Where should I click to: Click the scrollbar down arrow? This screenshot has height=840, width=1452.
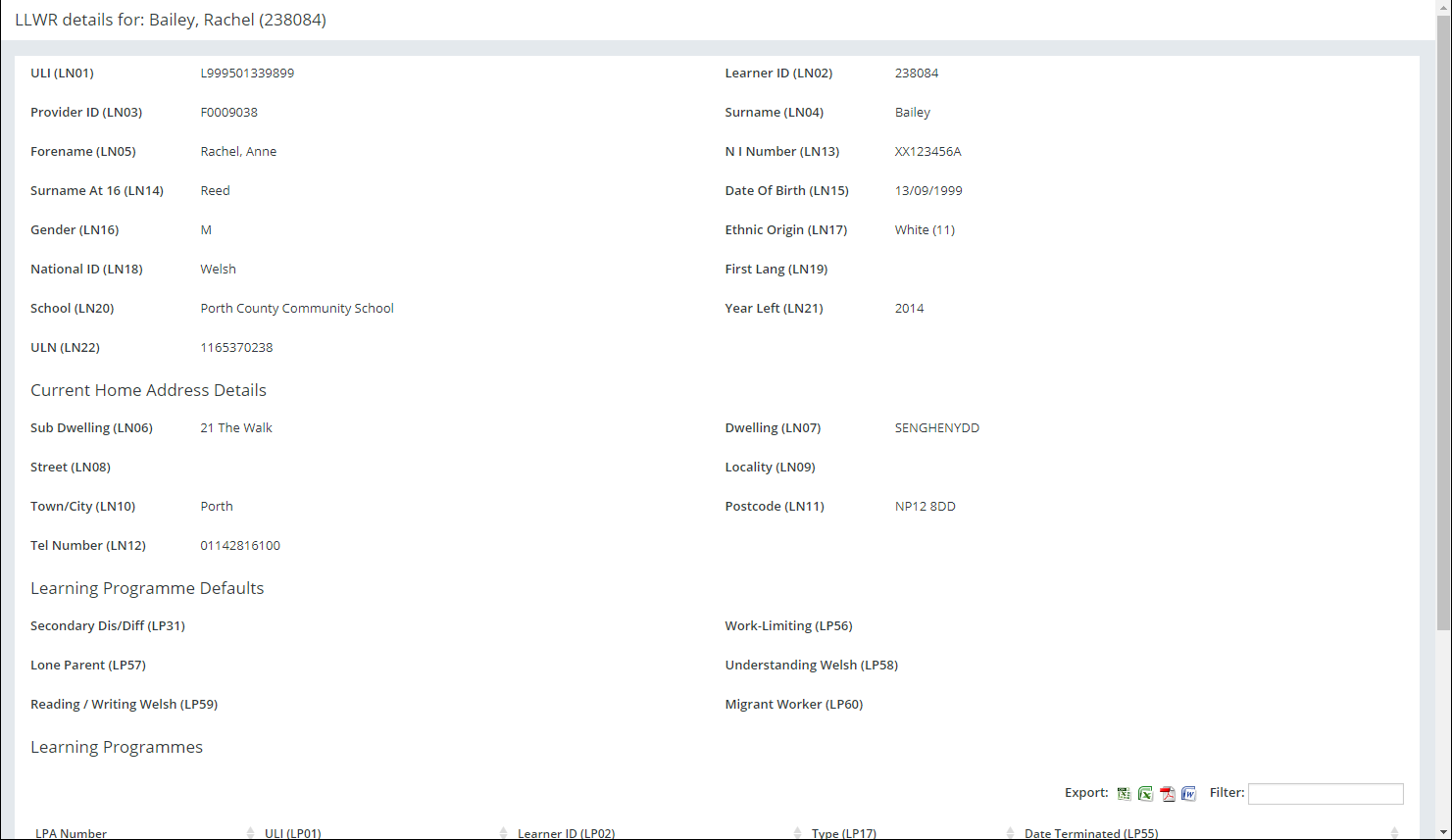click(x=1443, y=832)
